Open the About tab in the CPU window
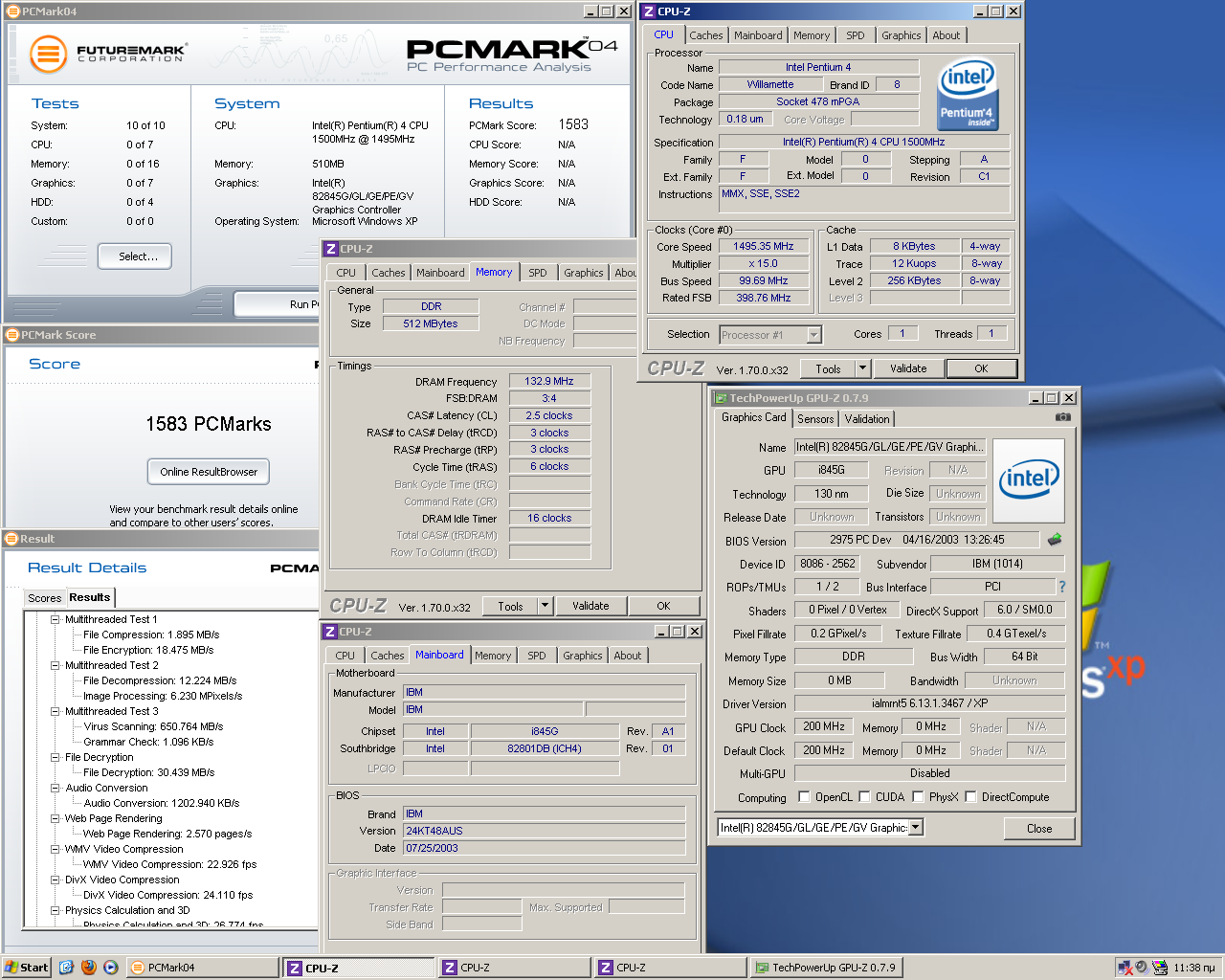Viewport: 1225px width, 980px height. [x=946, y=35]
